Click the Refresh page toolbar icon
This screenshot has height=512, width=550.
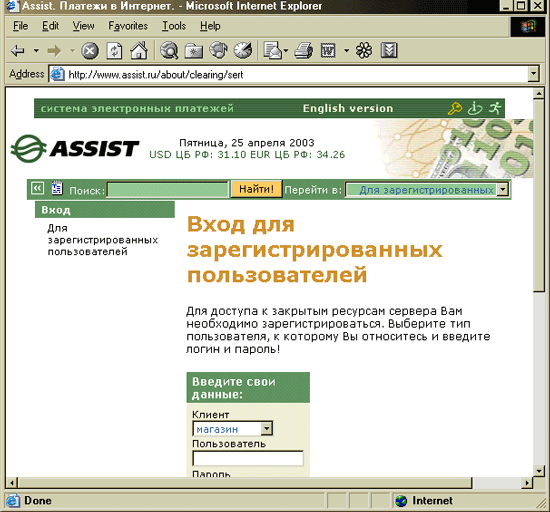(114, 51)
